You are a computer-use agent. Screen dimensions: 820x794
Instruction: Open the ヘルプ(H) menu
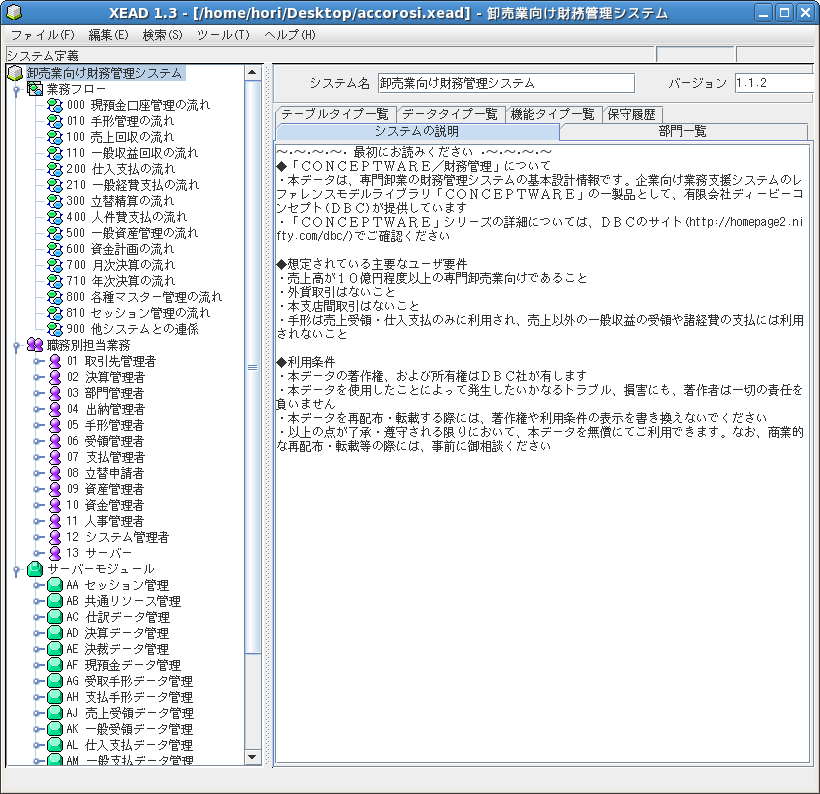tap(290, 35)
